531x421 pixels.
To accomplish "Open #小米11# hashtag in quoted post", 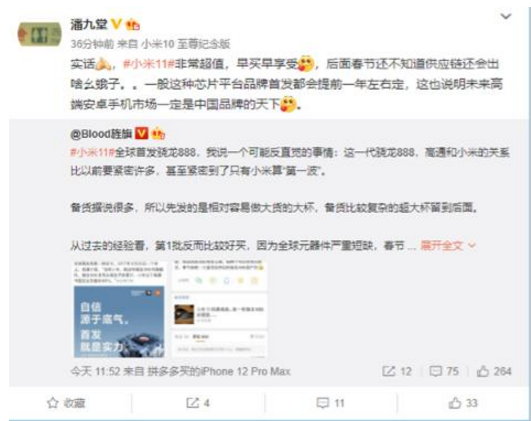I will coord(92,152).
